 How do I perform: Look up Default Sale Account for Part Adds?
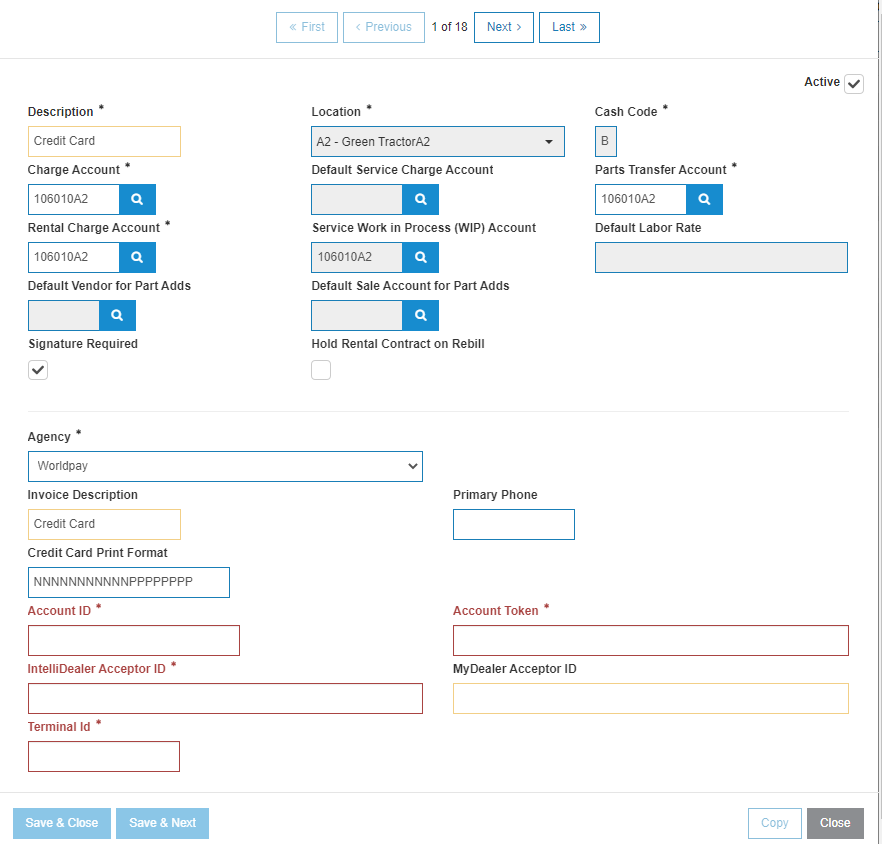tap(420, 315)
